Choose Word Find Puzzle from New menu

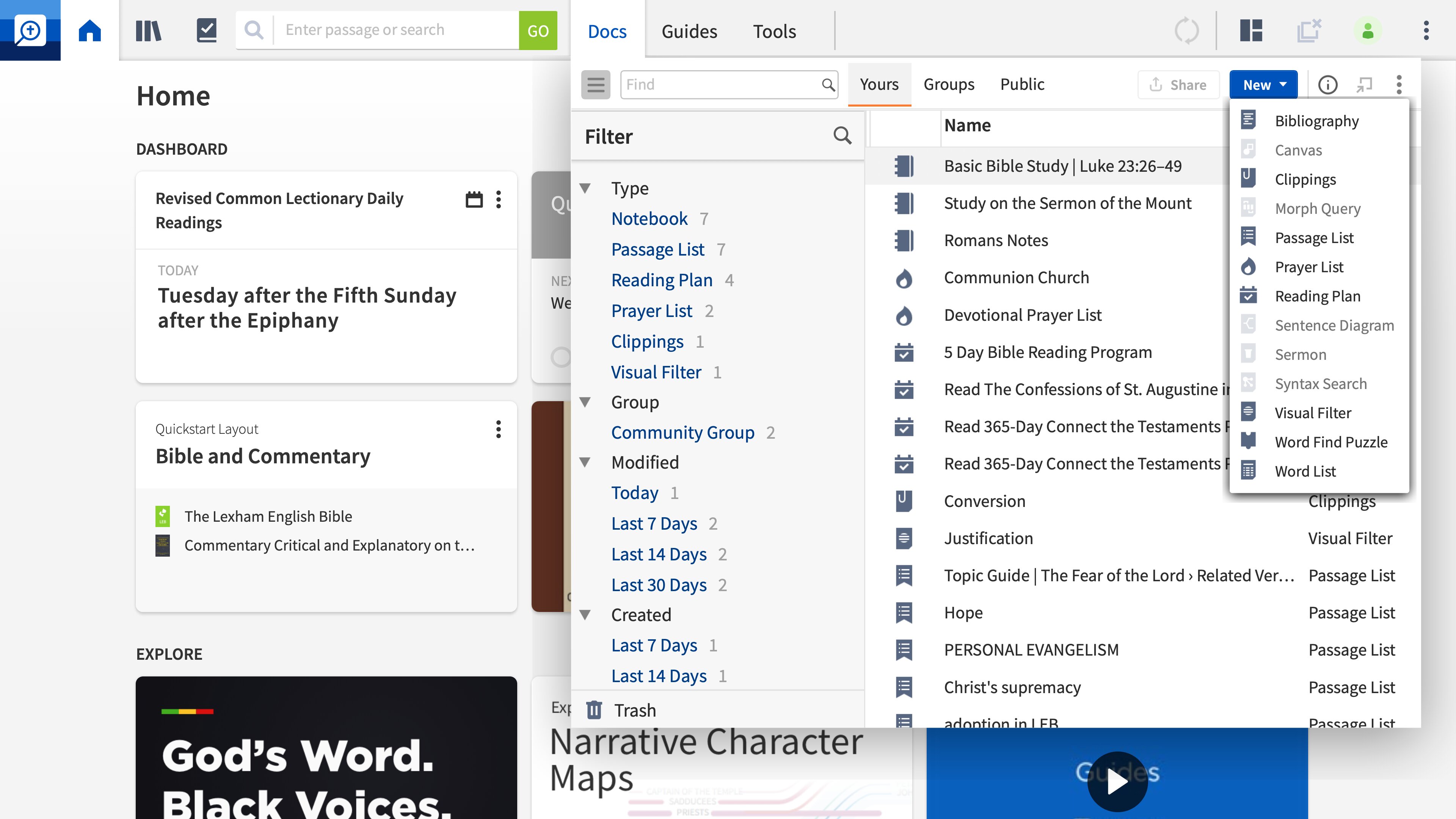[x=1319, y=442]
